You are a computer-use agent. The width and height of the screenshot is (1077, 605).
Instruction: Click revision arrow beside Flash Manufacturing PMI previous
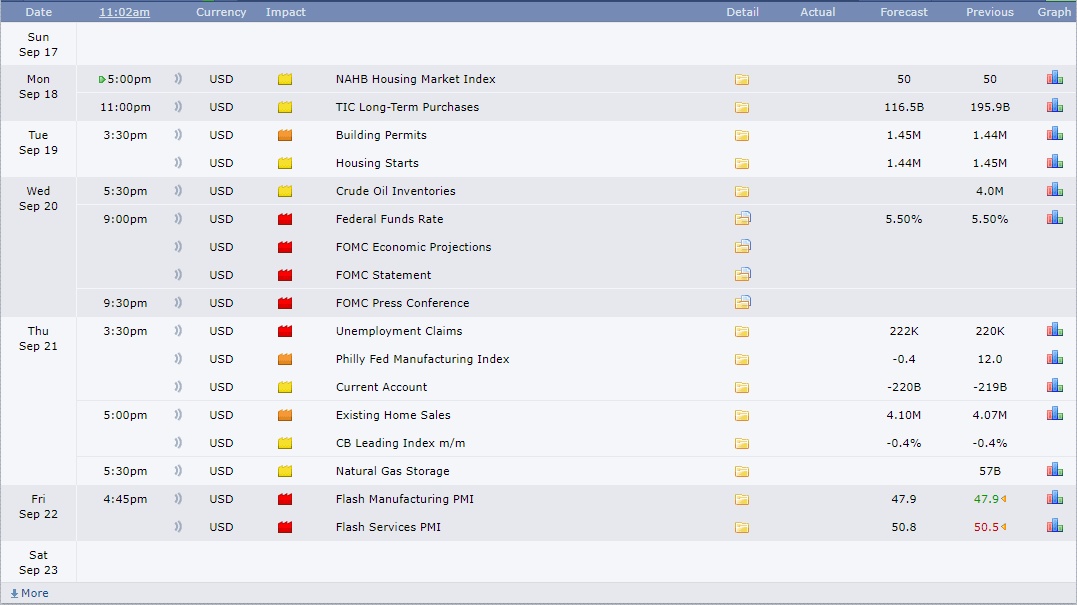point(1003,499)
